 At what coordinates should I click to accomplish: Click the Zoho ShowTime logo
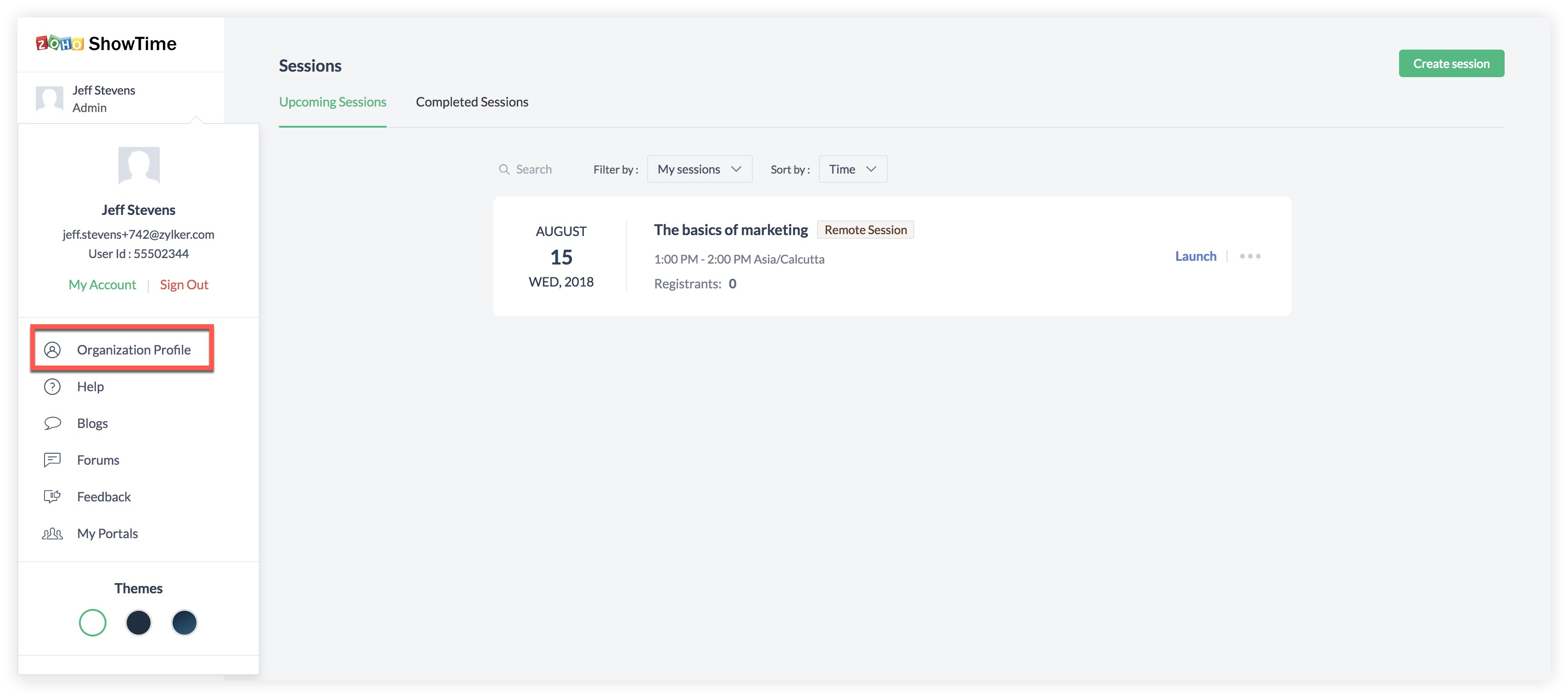[x=106, y=44]
